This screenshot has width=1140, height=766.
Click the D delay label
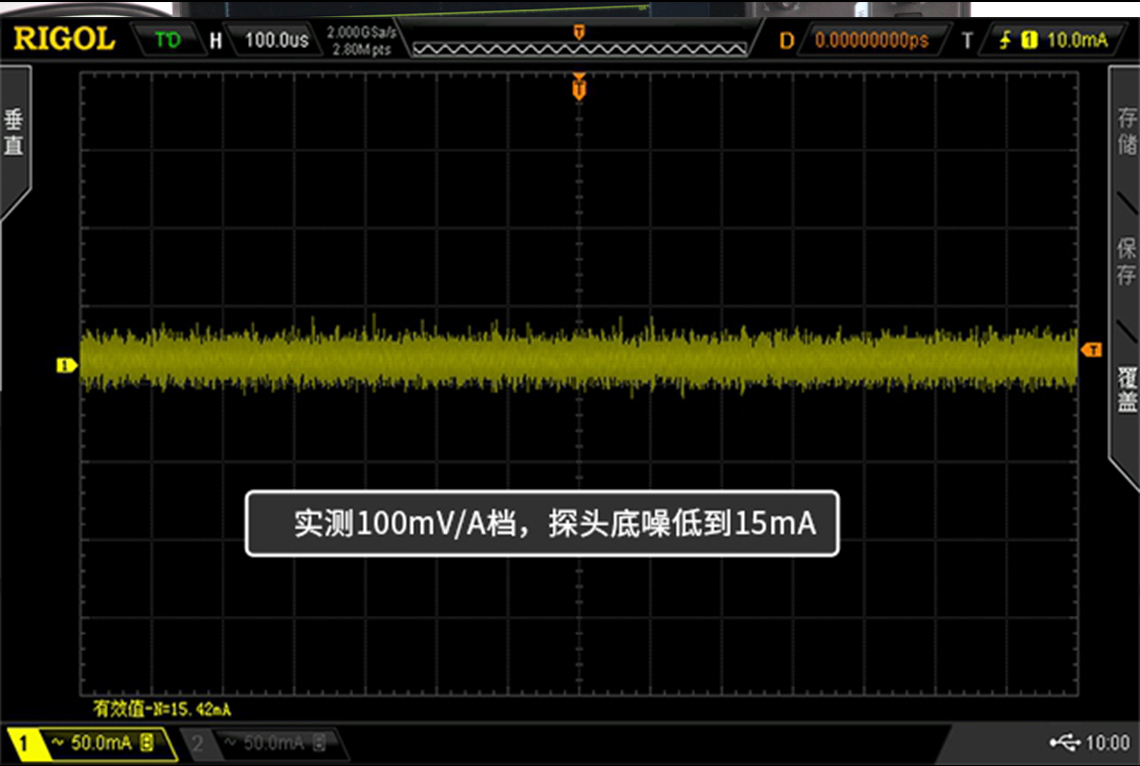786,41
